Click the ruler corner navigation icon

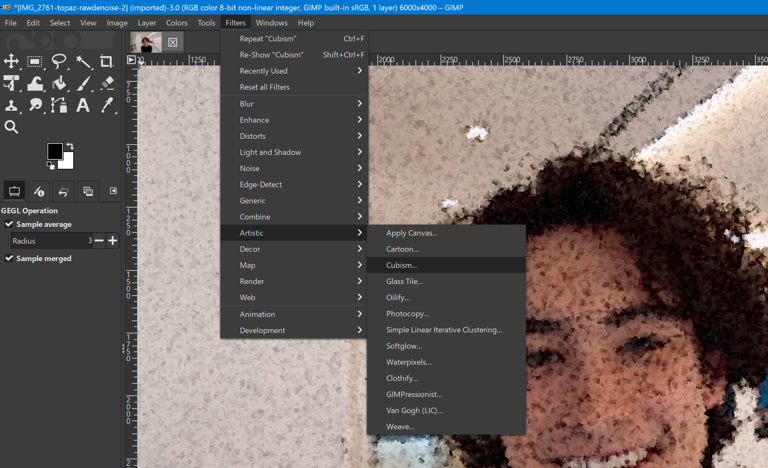click(x=131, y=60)
